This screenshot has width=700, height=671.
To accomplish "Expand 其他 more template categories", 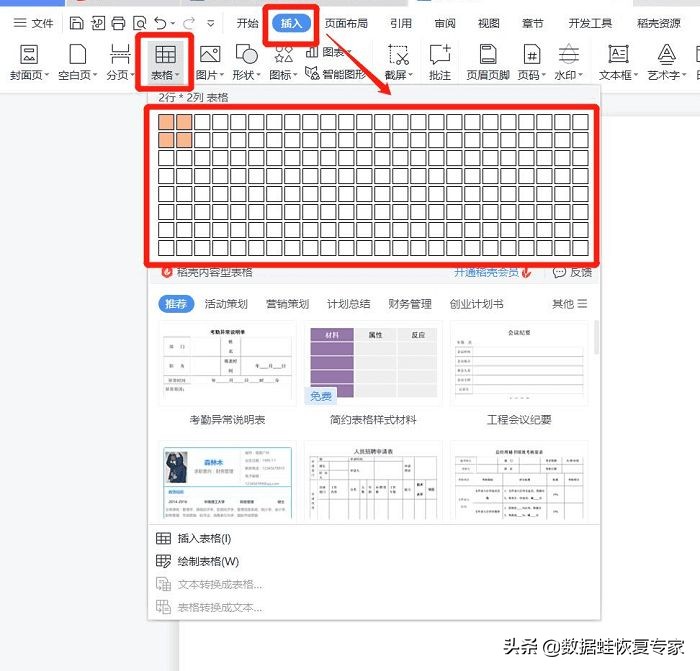I will click(570, 304).
